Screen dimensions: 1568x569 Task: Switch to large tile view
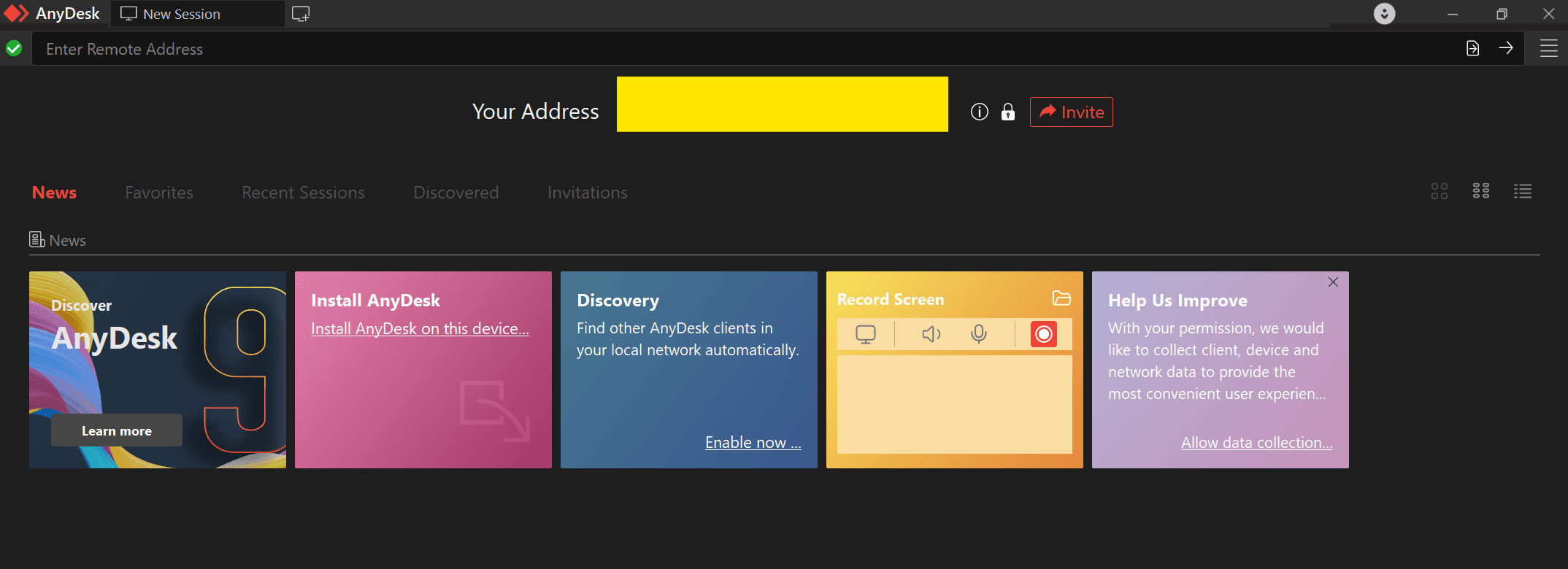pyautogui.click(x=1440, y=191)
